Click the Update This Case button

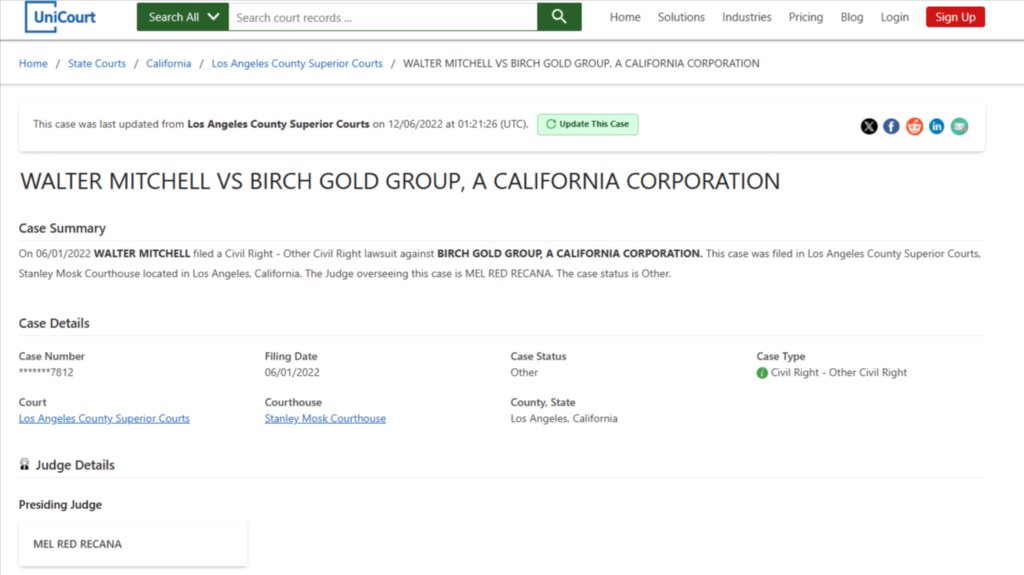(x=588, y=124)
